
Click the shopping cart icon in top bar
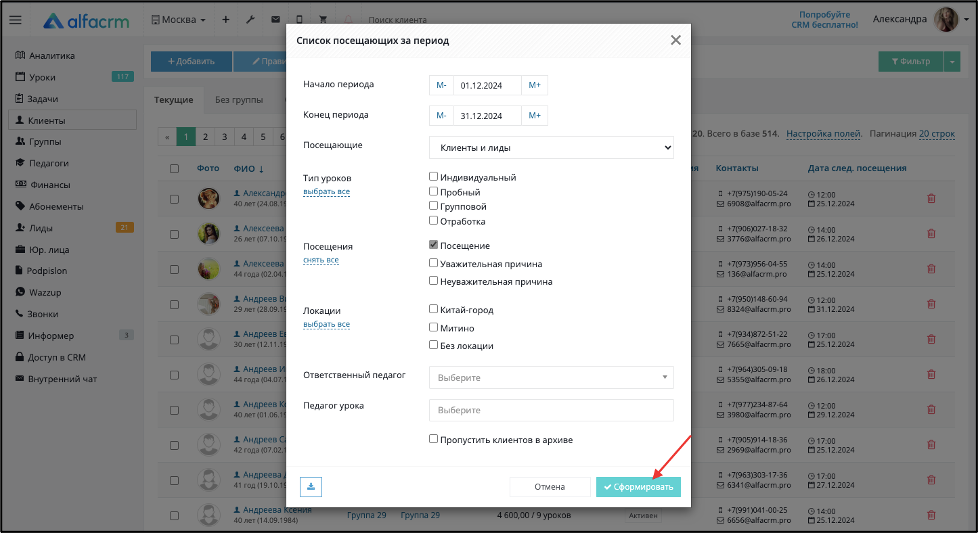323,19
